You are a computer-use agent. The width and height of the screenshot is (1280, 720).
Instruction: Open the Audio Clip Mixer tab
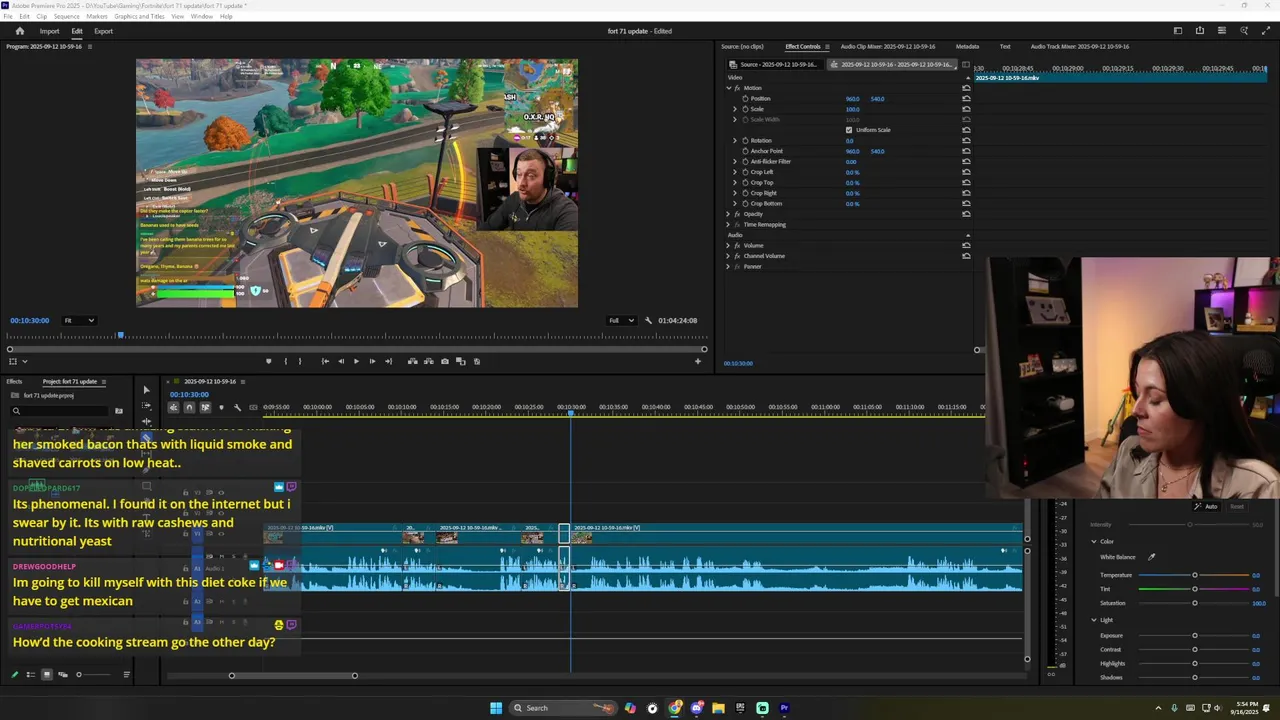coord(888,46)
